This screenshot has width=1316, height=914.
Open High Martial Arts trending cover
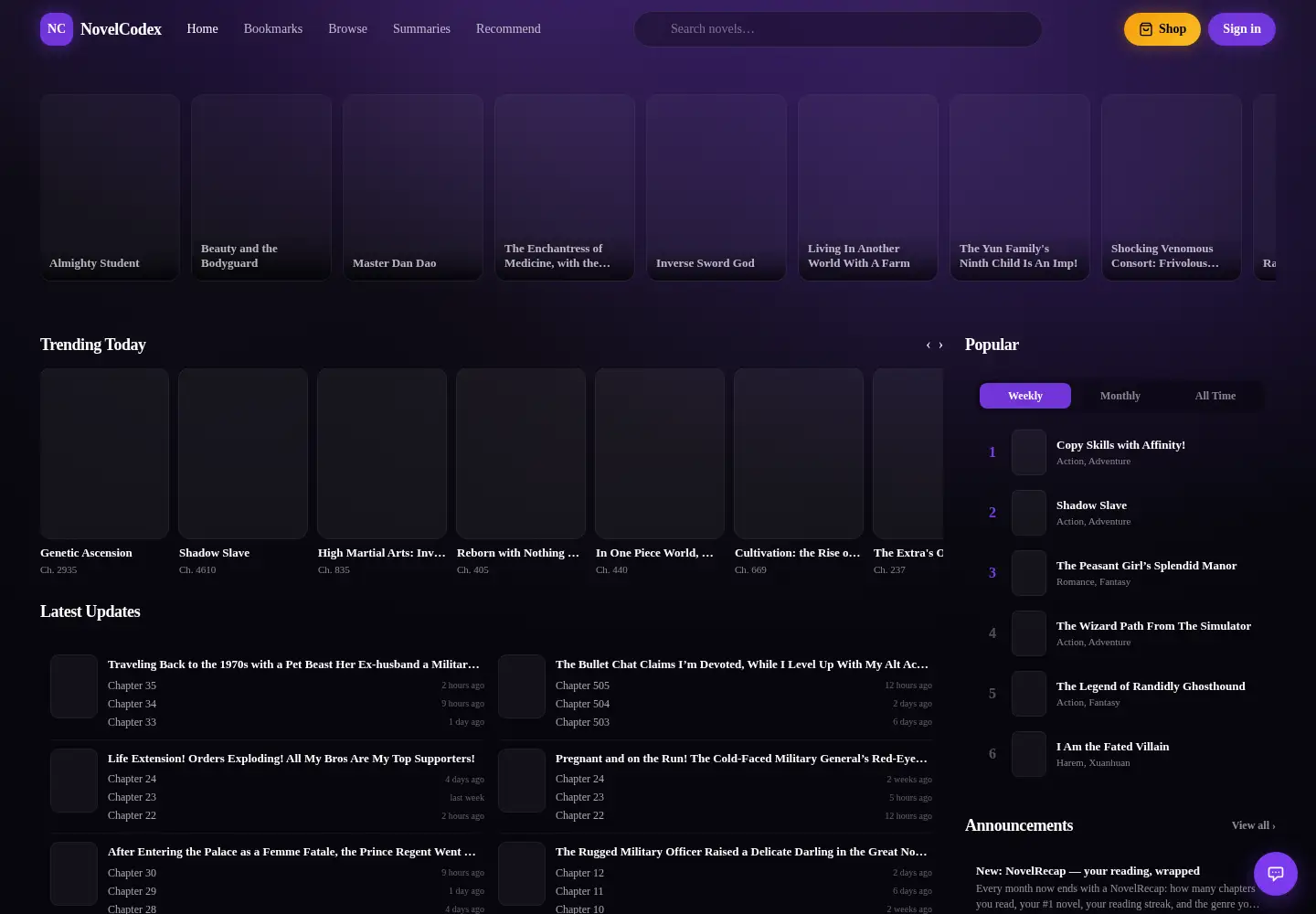[382, 453]
